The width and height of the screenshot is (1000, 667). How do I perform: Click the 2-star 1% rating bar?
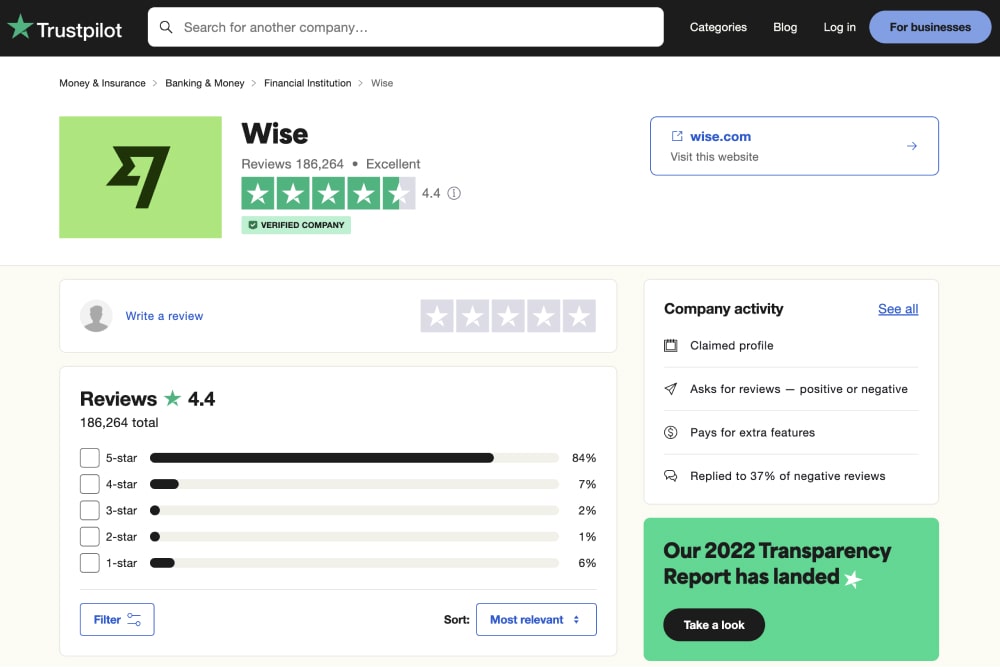354,537
